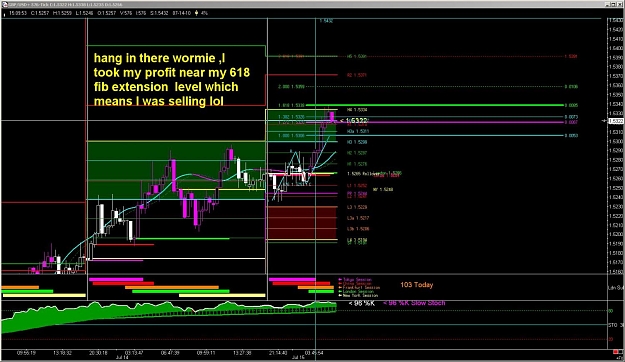This screenshot has width=625, height=362.
Task: Click the 13:18:32 time axis label
Action: [x=62, y=353]
